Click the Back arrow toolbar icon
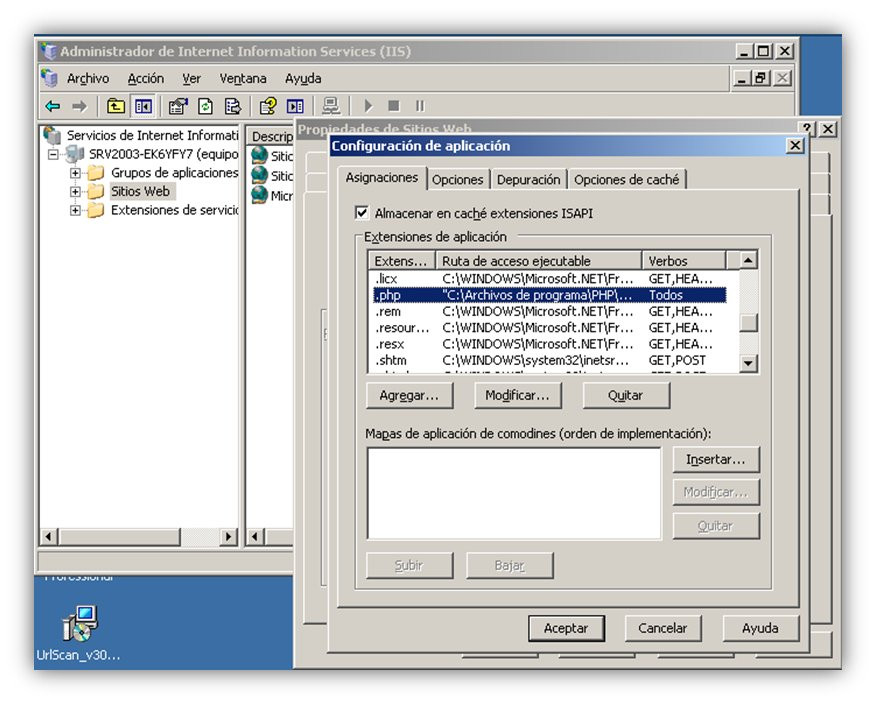 (53, 106)
